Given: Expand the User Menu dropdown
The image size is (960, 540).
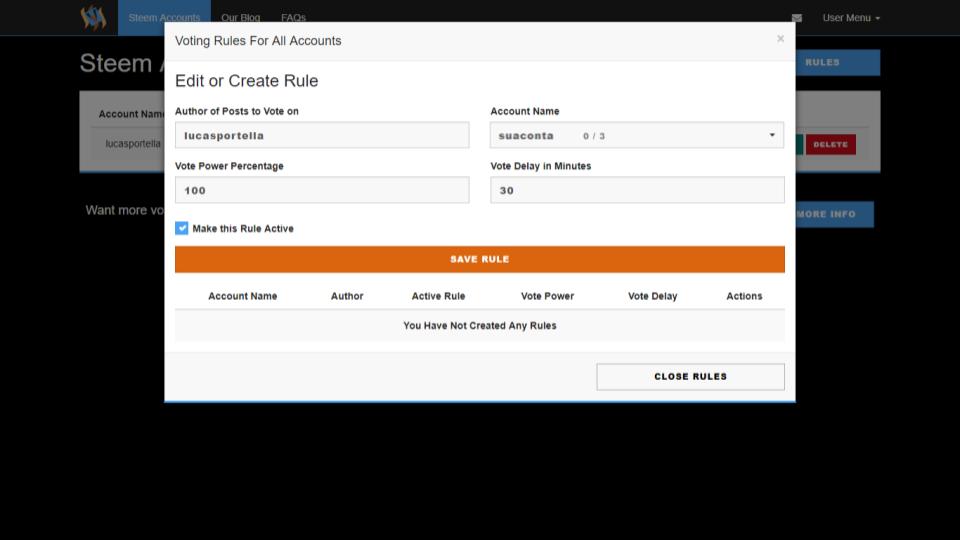Looking at the screenshot, I should [851, 18].
